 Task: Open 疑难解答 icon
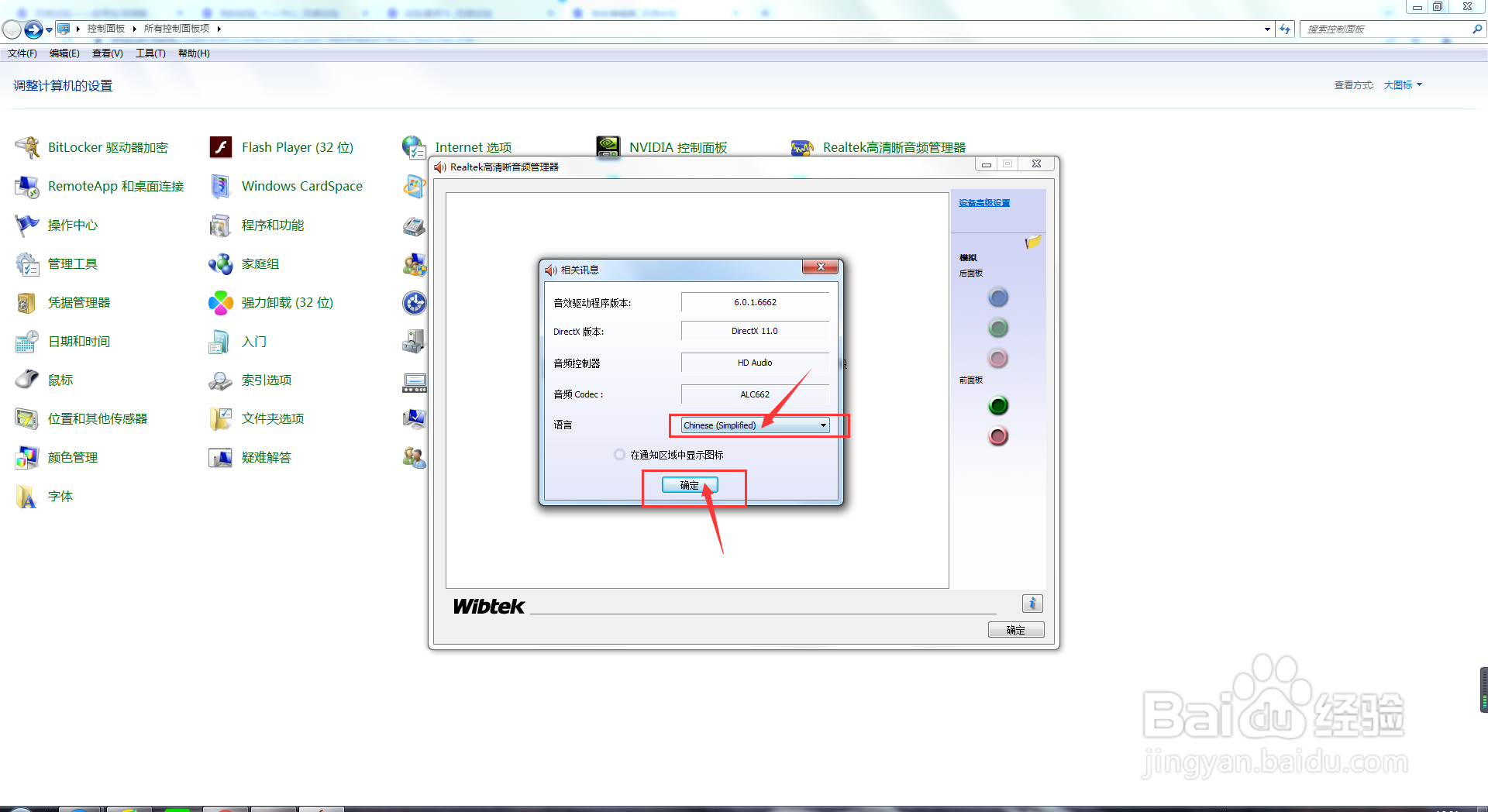(x=221, y=457)
